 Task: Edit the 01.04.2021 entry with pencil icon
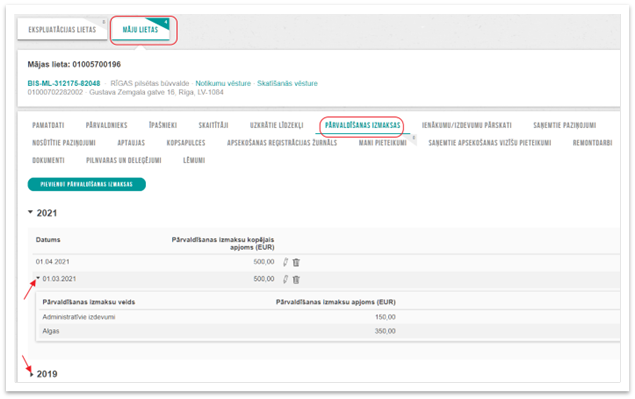[286, 262]
